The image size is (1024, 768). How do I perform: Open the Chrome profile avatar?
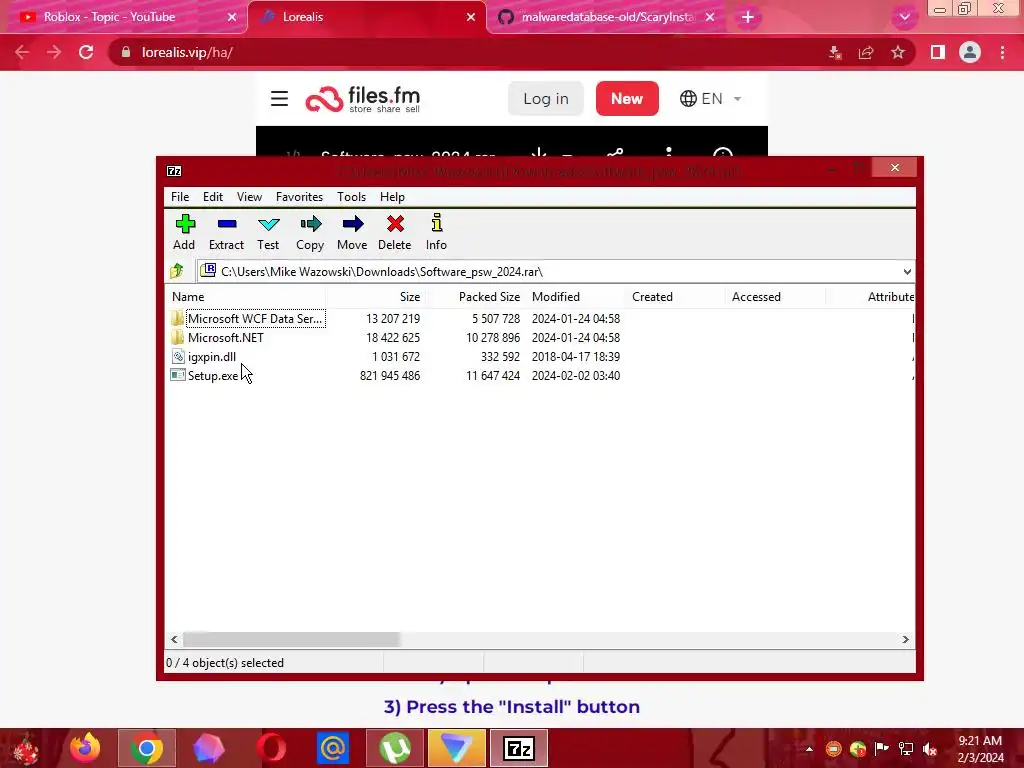970,52
